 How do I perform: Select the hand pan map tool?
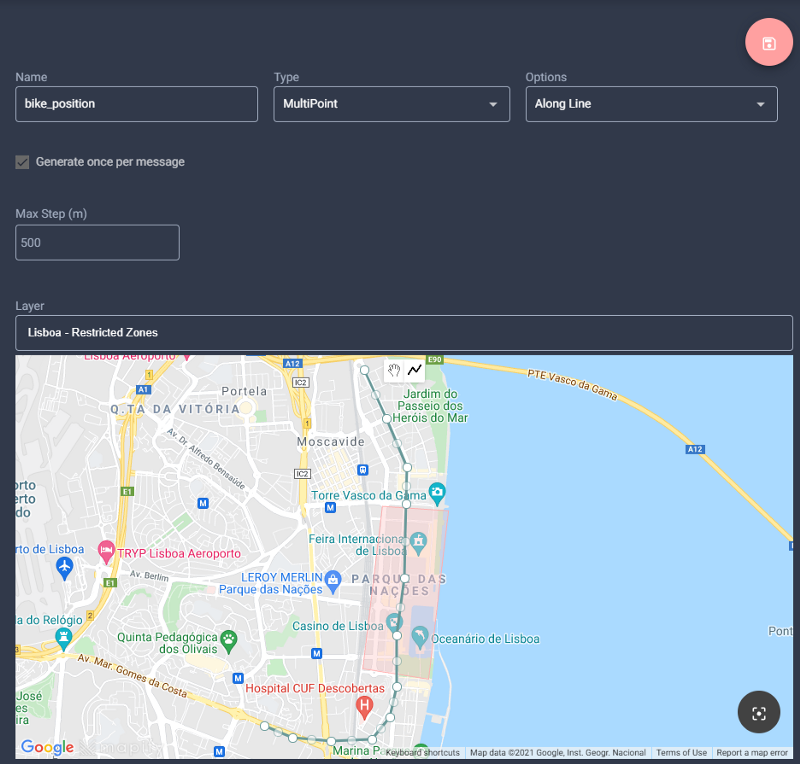coord(394,370)
